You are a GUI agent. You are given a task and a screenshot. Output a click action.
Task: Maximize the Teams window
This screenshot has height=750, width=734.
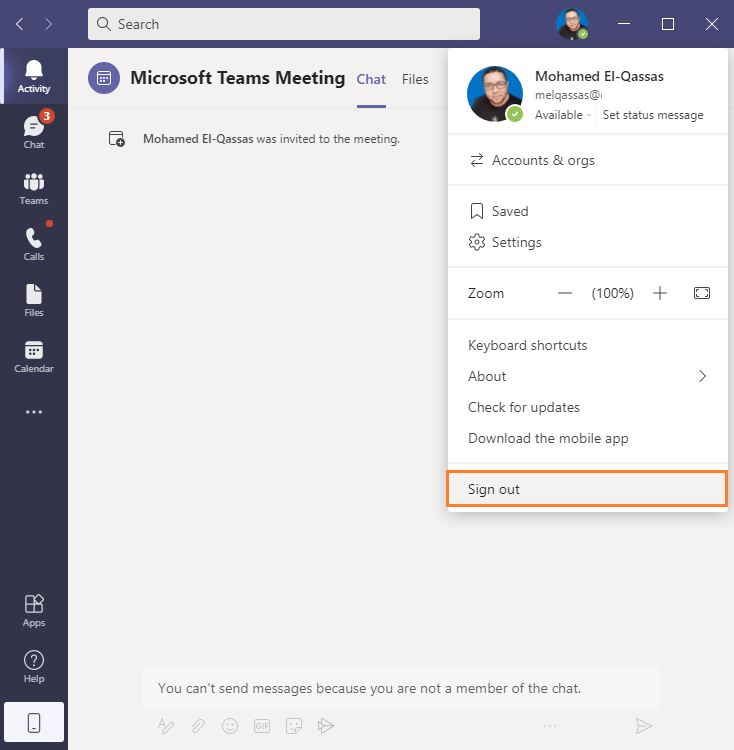668,24
